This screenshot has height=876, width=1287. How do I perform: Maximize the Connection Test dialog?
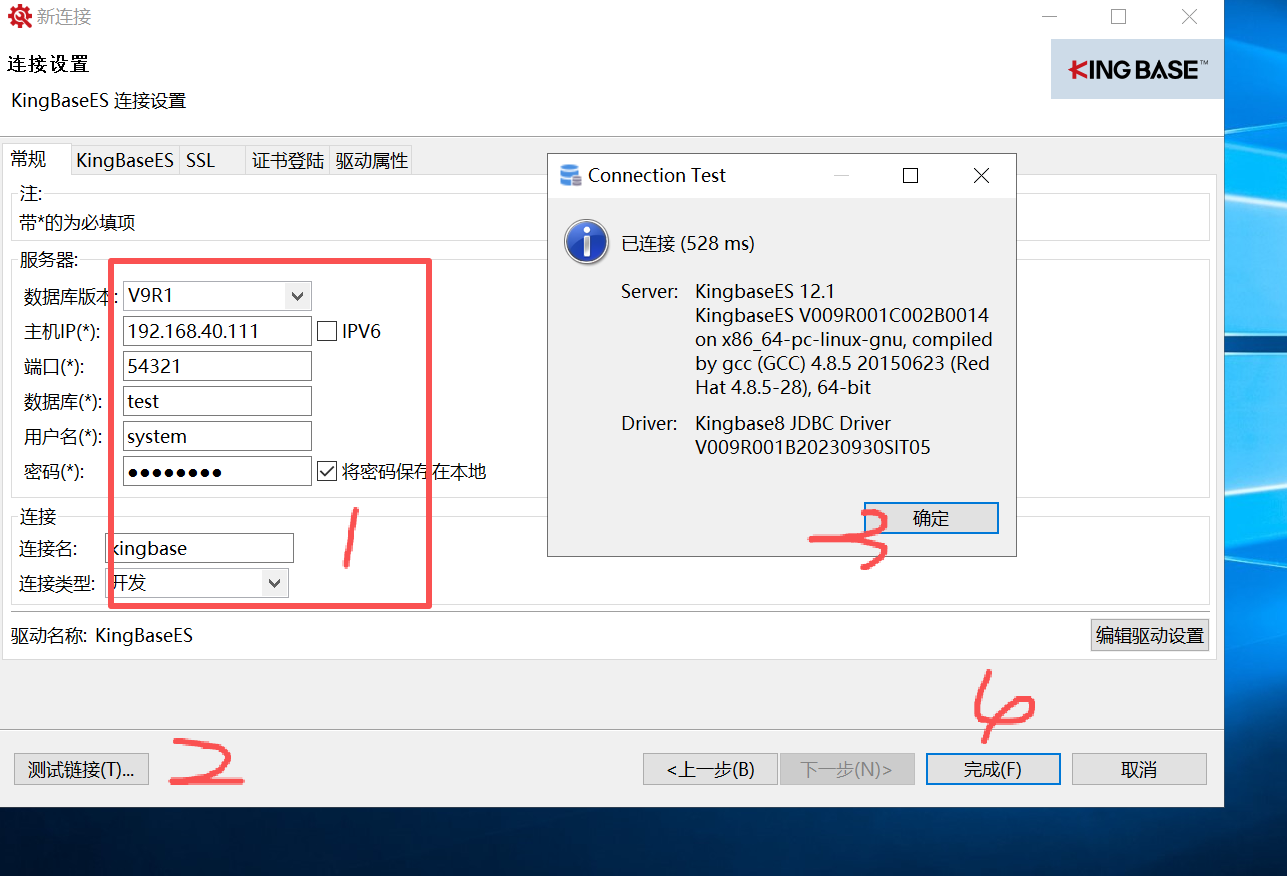[x=910, y=176]
